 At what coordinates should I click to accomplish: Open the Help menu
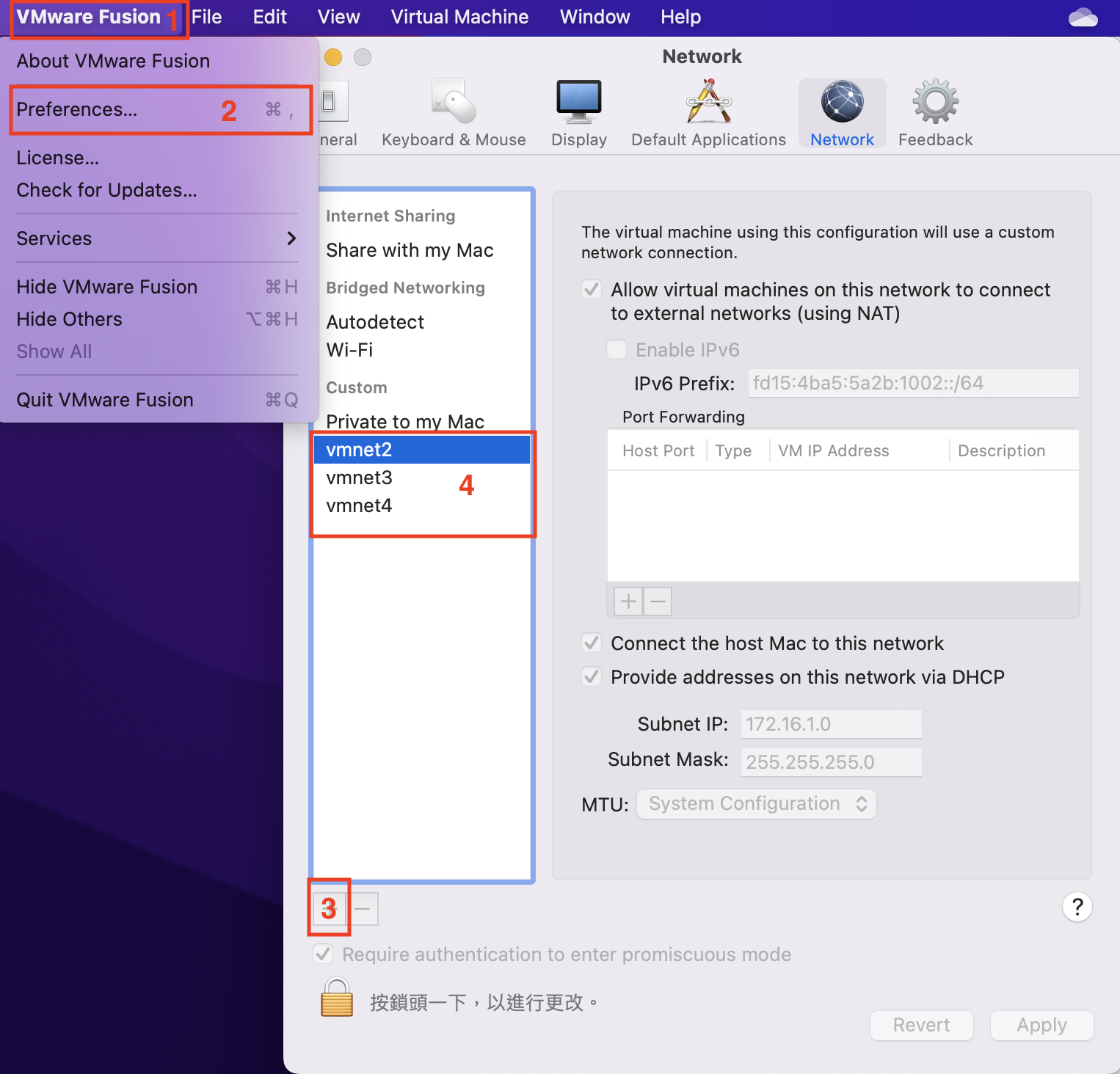pyautogui.click(x=681, y=17)
